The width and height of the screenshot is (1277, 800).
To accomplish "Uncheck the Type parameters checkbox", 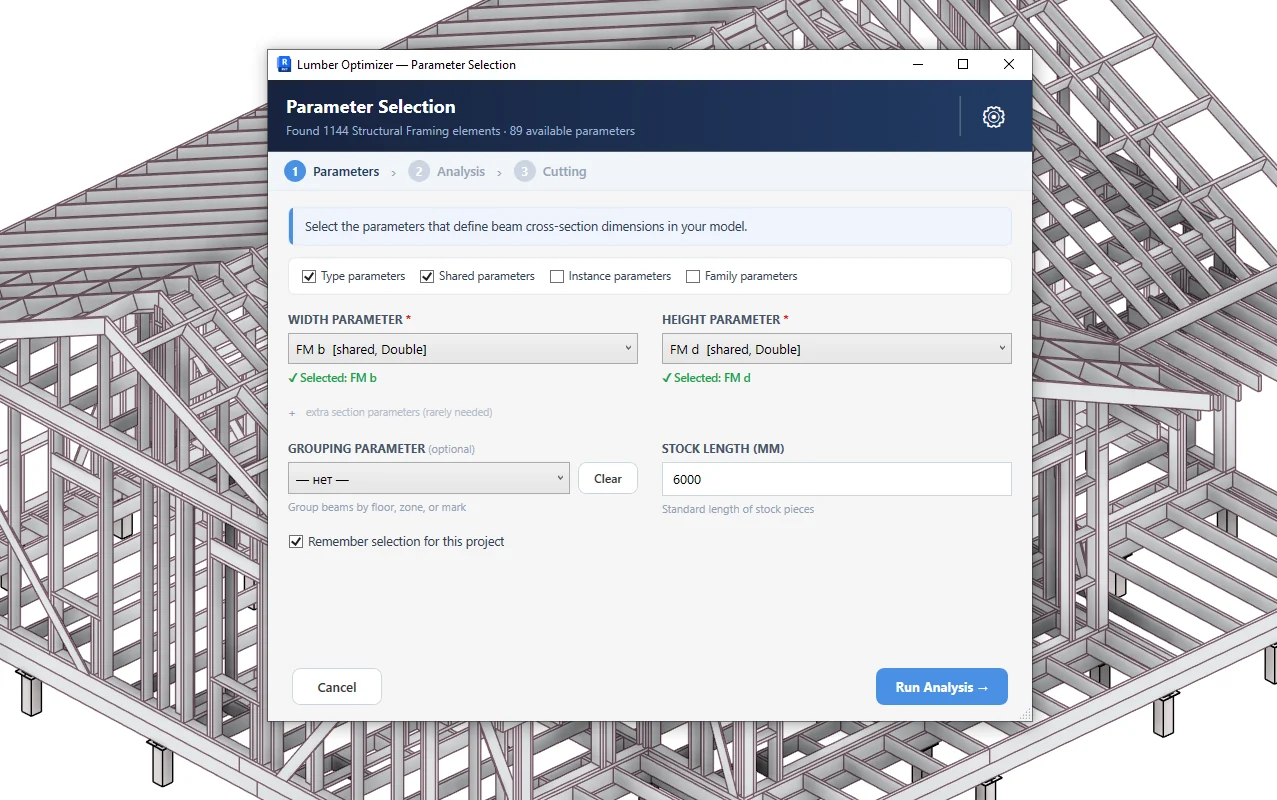I will click(309, 276).
